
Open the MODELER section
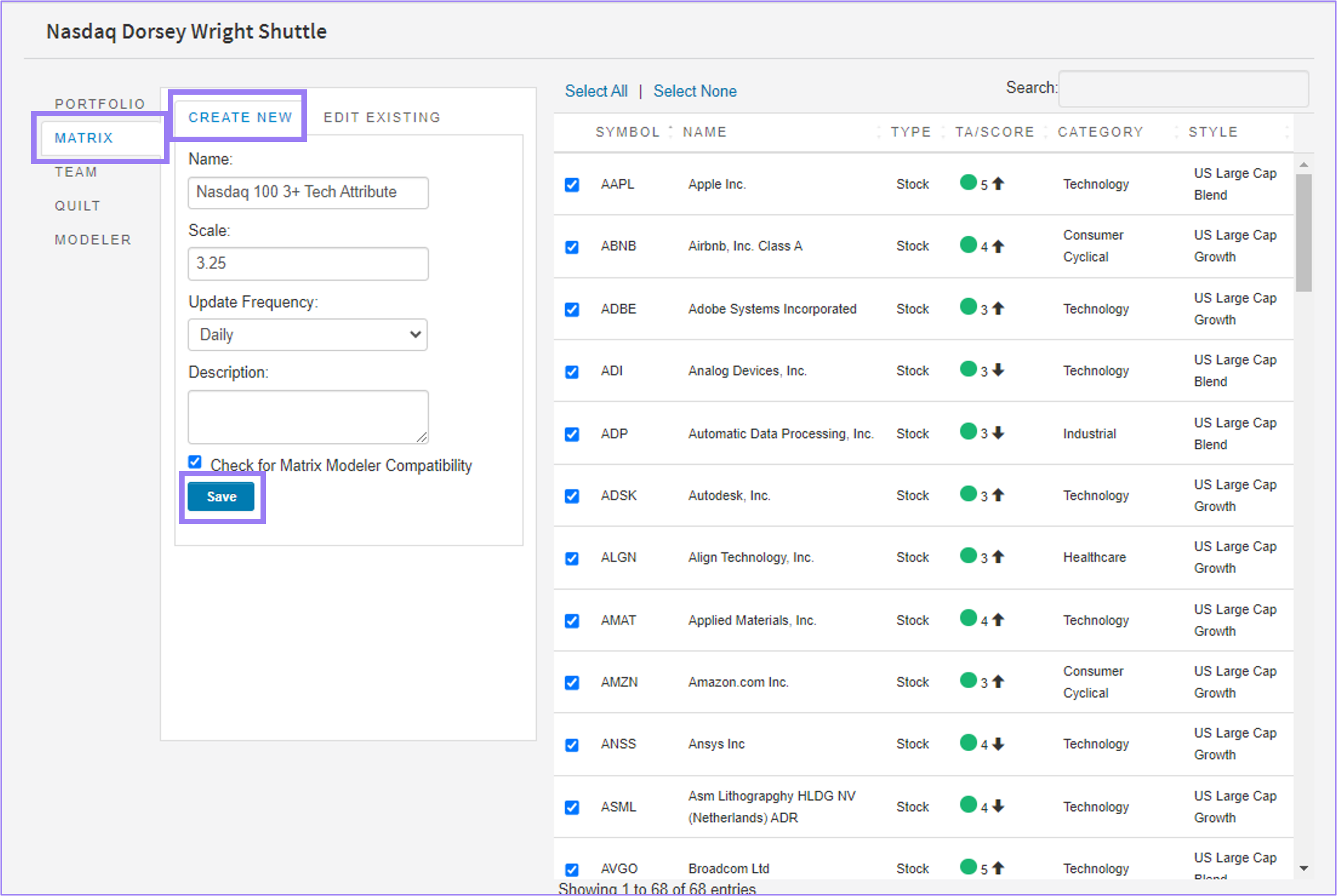pos(92,239)
